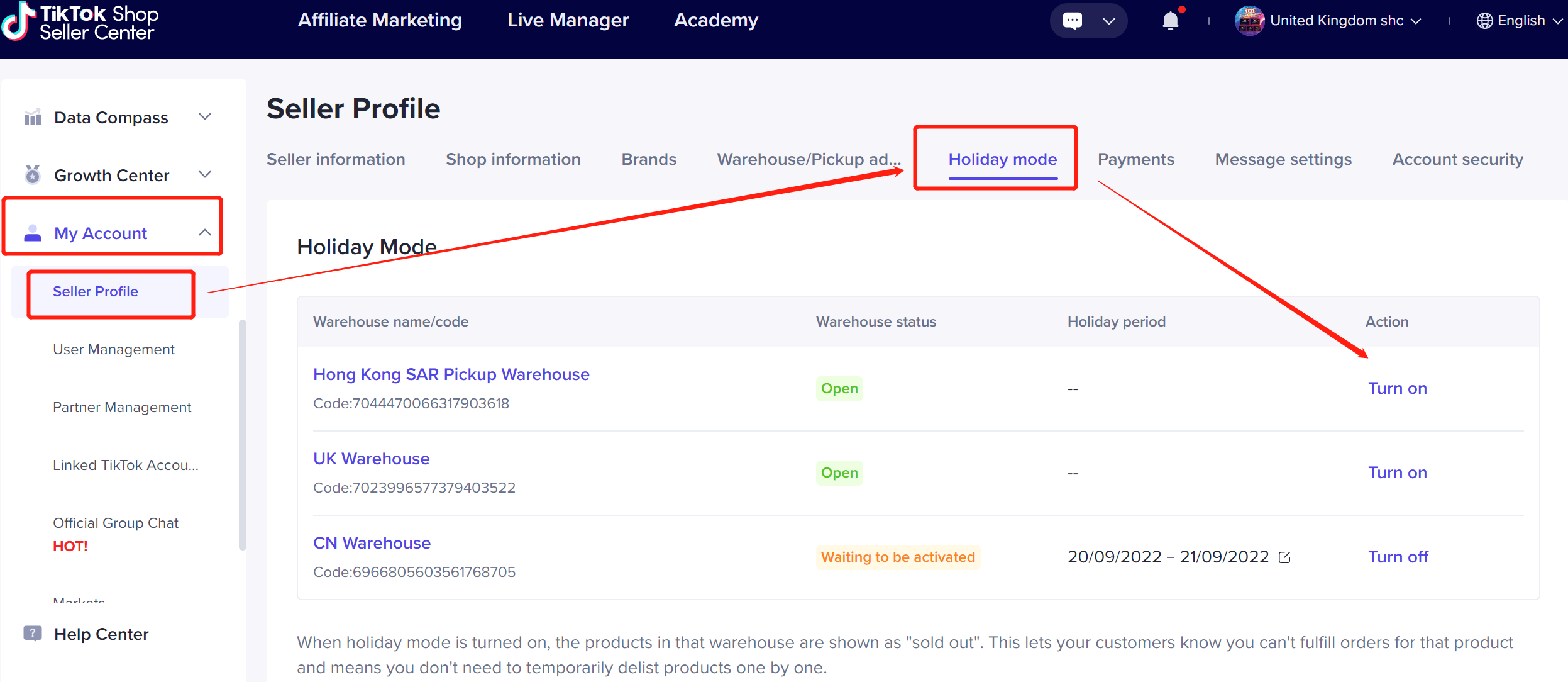Switch to the Payments tab
Viewport: 1568px width, 682px height.
(x=1135, y=159)
